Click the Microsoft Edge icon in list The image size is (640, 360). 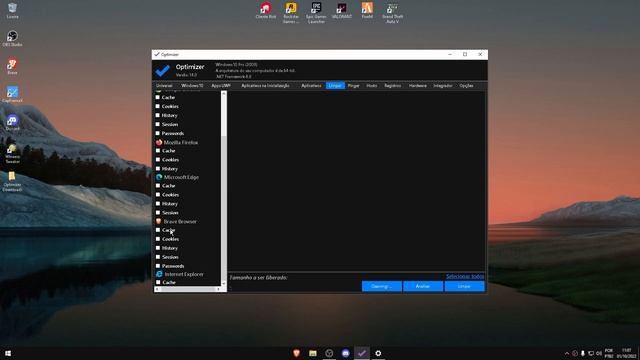coord(159,177)
